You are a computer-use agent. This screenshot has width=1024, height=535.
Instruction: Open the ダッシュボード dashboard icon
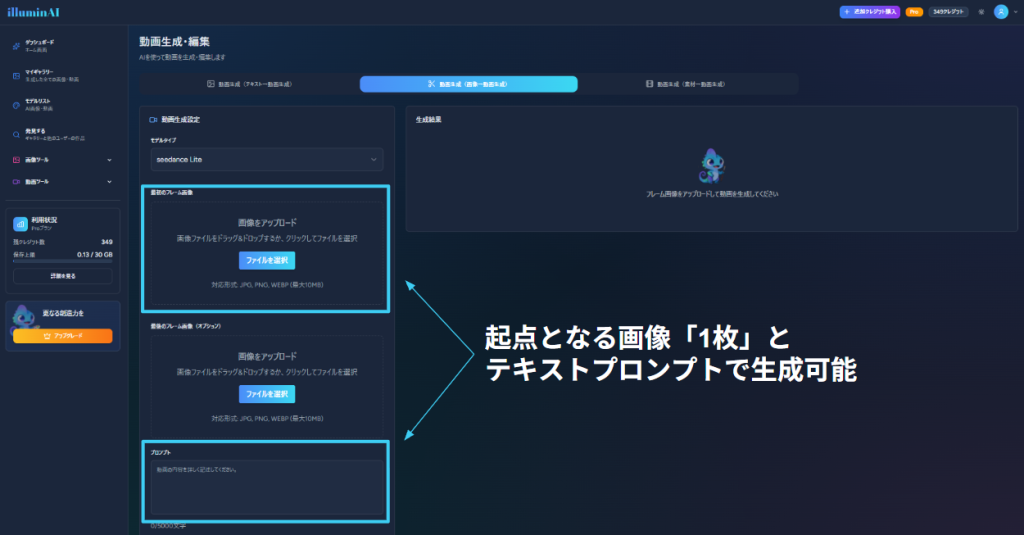point(16,46)
